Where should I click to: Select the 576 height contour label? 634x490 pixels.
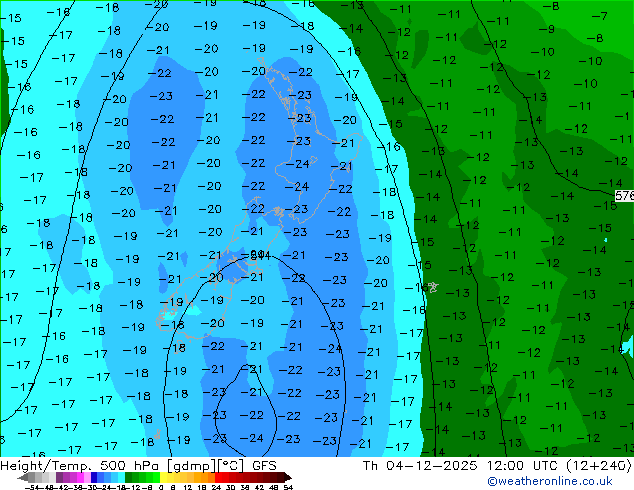[625, 196]
